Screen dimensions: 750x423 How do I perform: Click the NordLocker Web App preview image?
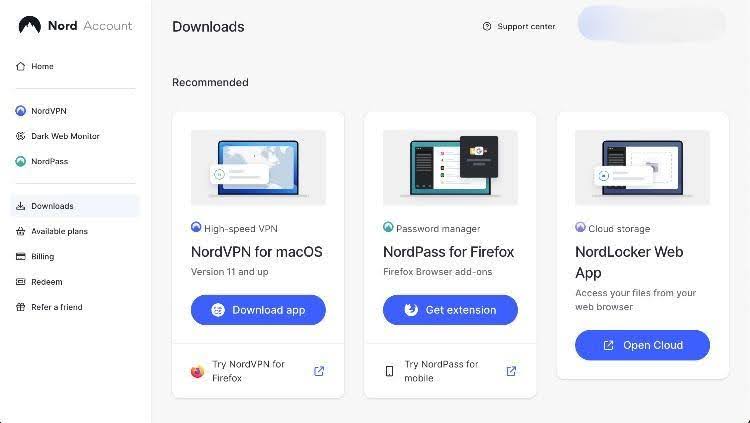click(642, 167)
